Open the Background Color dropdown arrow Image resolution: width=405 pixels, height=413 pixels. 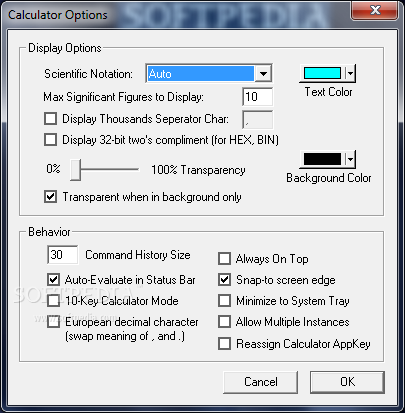[x=350, y=159]
